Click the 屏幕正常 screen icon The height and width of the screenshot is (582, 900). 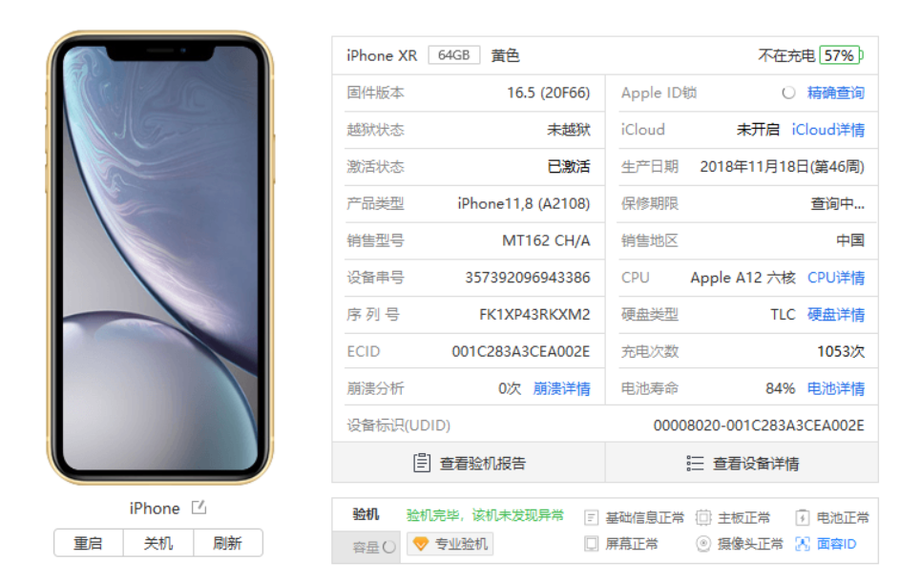click(x=591, y=544)
